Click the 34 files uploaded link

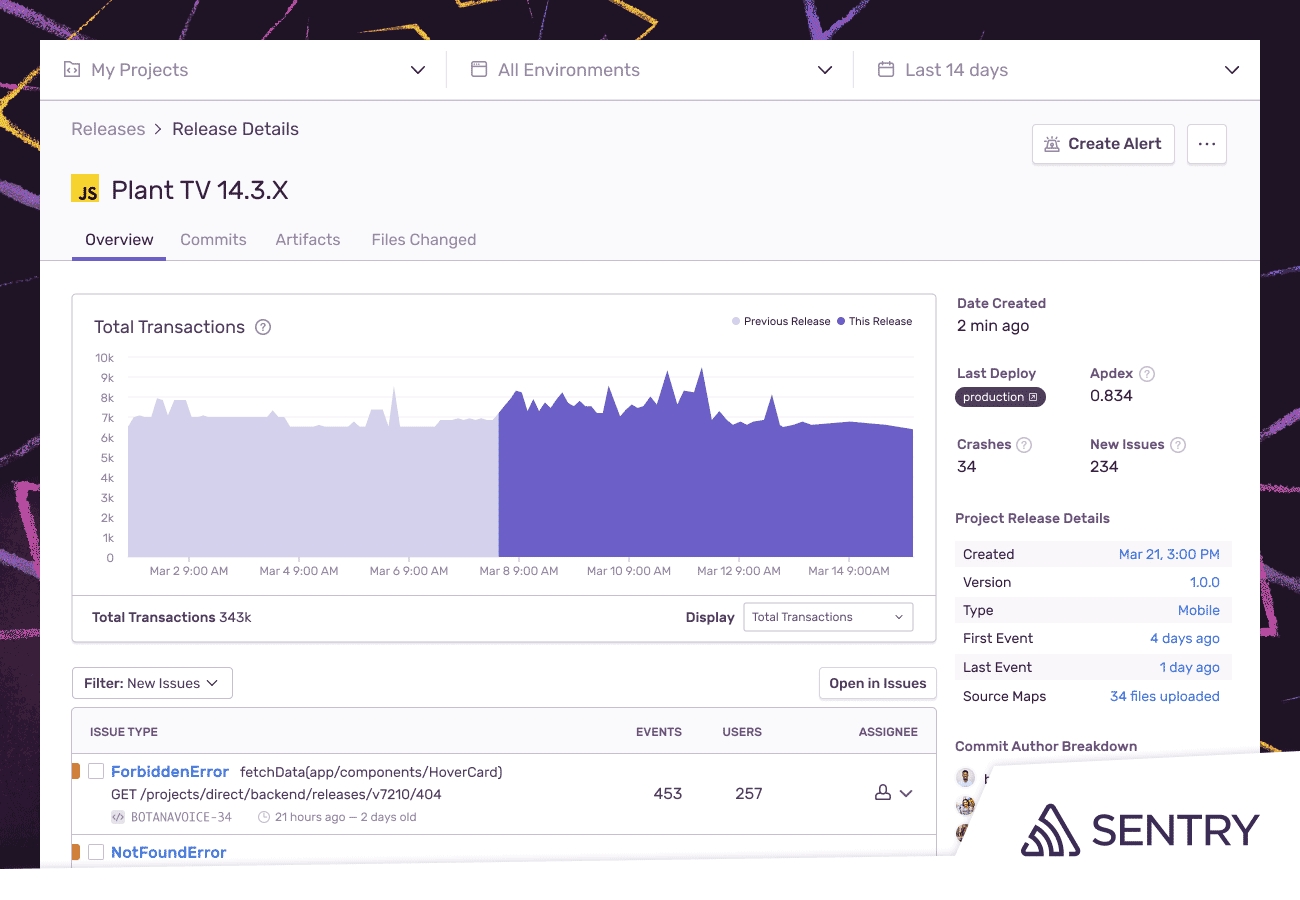(1164, 696)
